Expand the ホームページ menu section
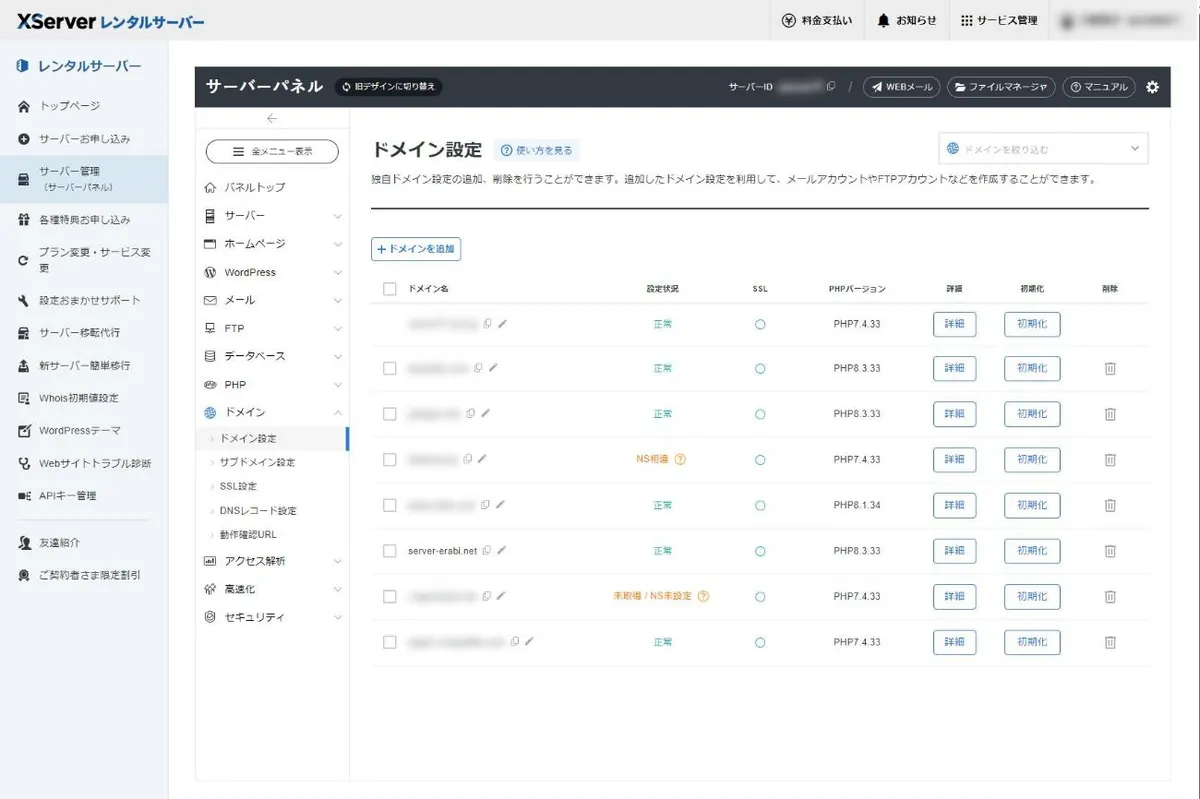 click(272, 244)
